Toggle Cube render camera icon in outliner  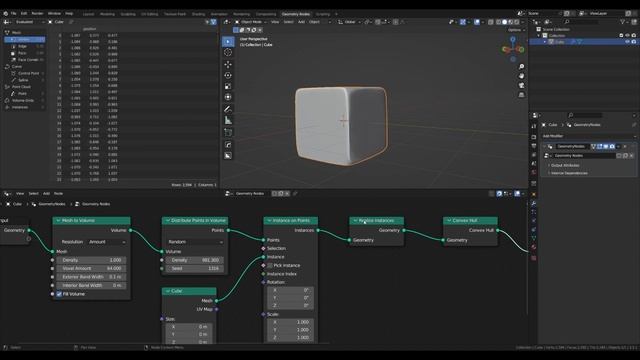pos(633,42)
